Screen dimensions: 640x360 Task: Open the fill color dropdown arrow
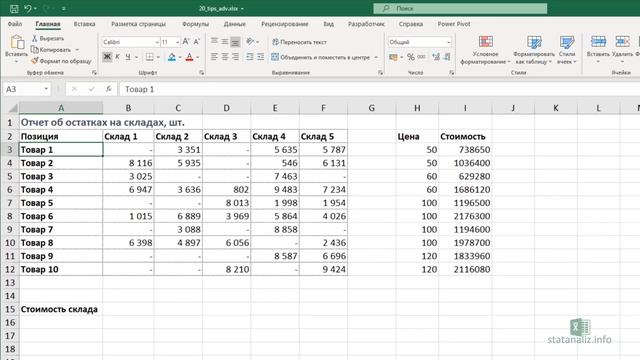coord(180,58)
